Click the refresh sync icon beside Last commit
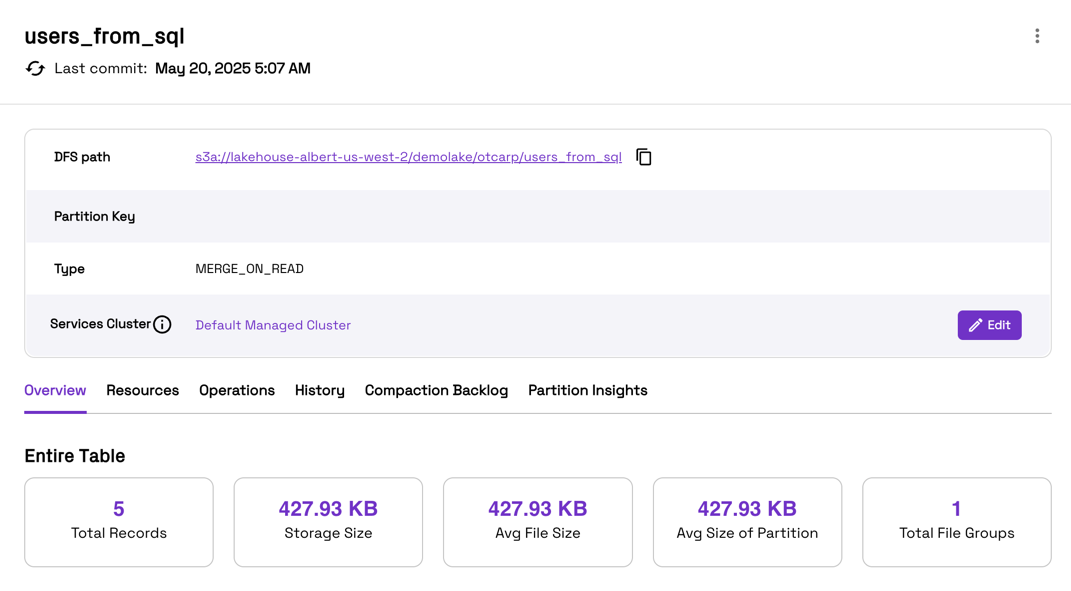Image resolution: width=1071 pixels, height=591 pixels. [x=36, y=68]
